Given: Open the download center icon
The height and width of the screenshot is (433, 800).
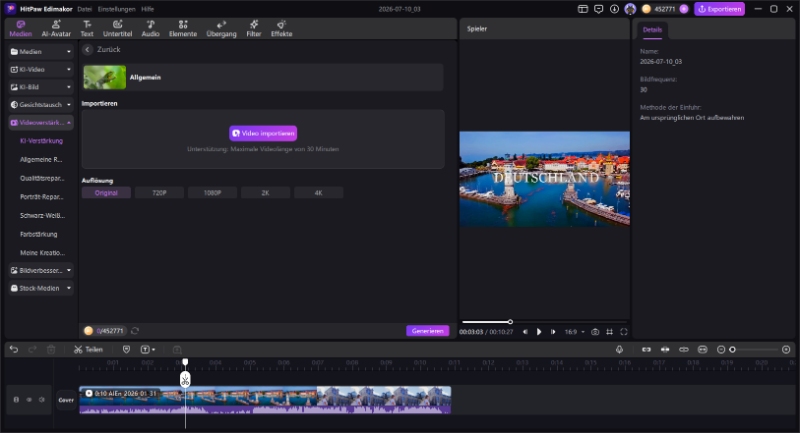Looking at the screenshot, I should 614,9.
